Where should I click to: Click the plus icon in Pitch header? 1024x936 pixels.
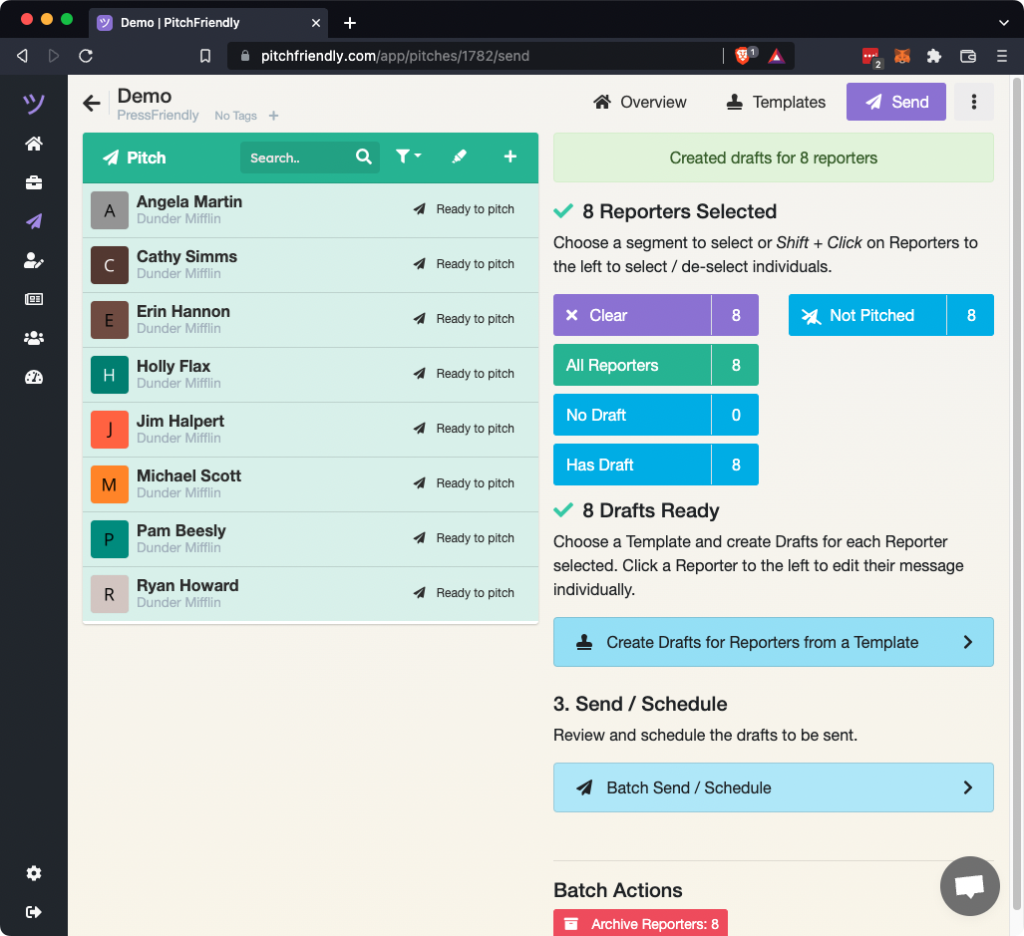(510, 157)
